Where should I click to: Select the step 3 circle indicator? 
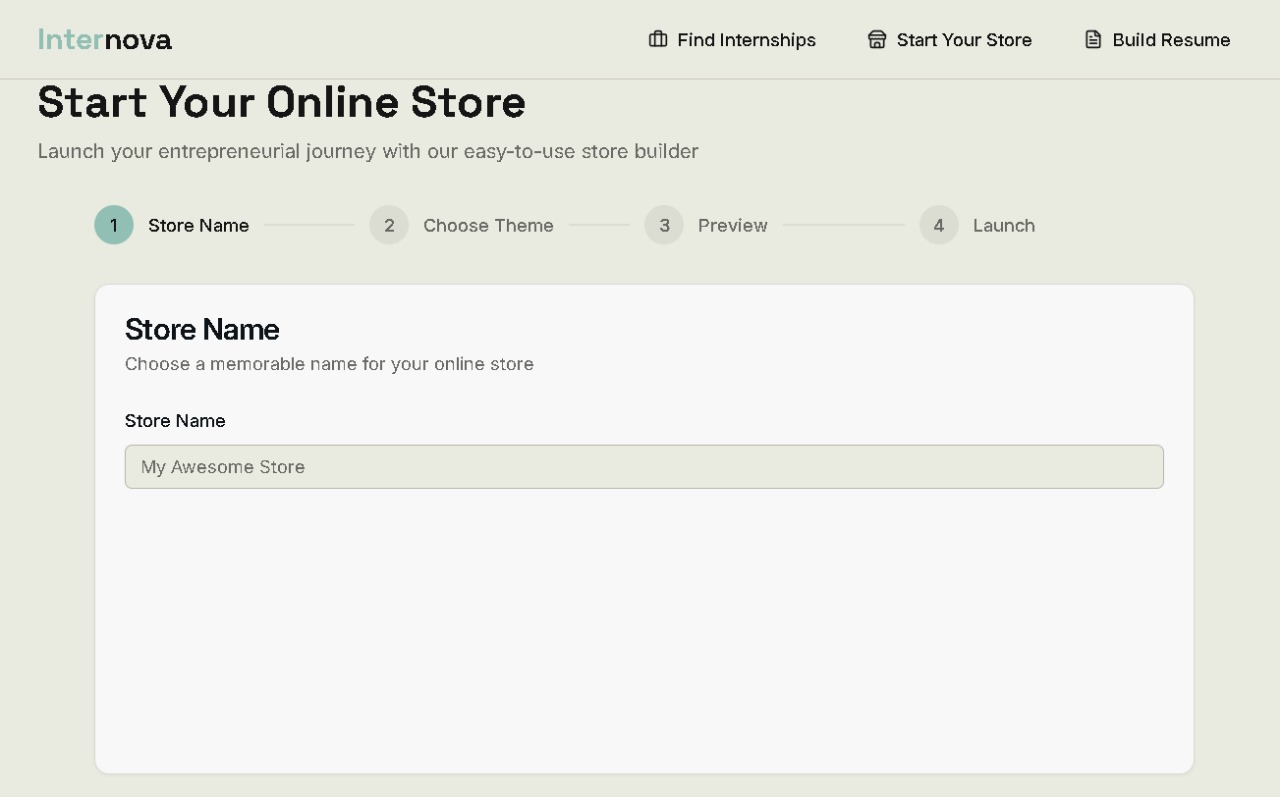click(x=664, y=225)
